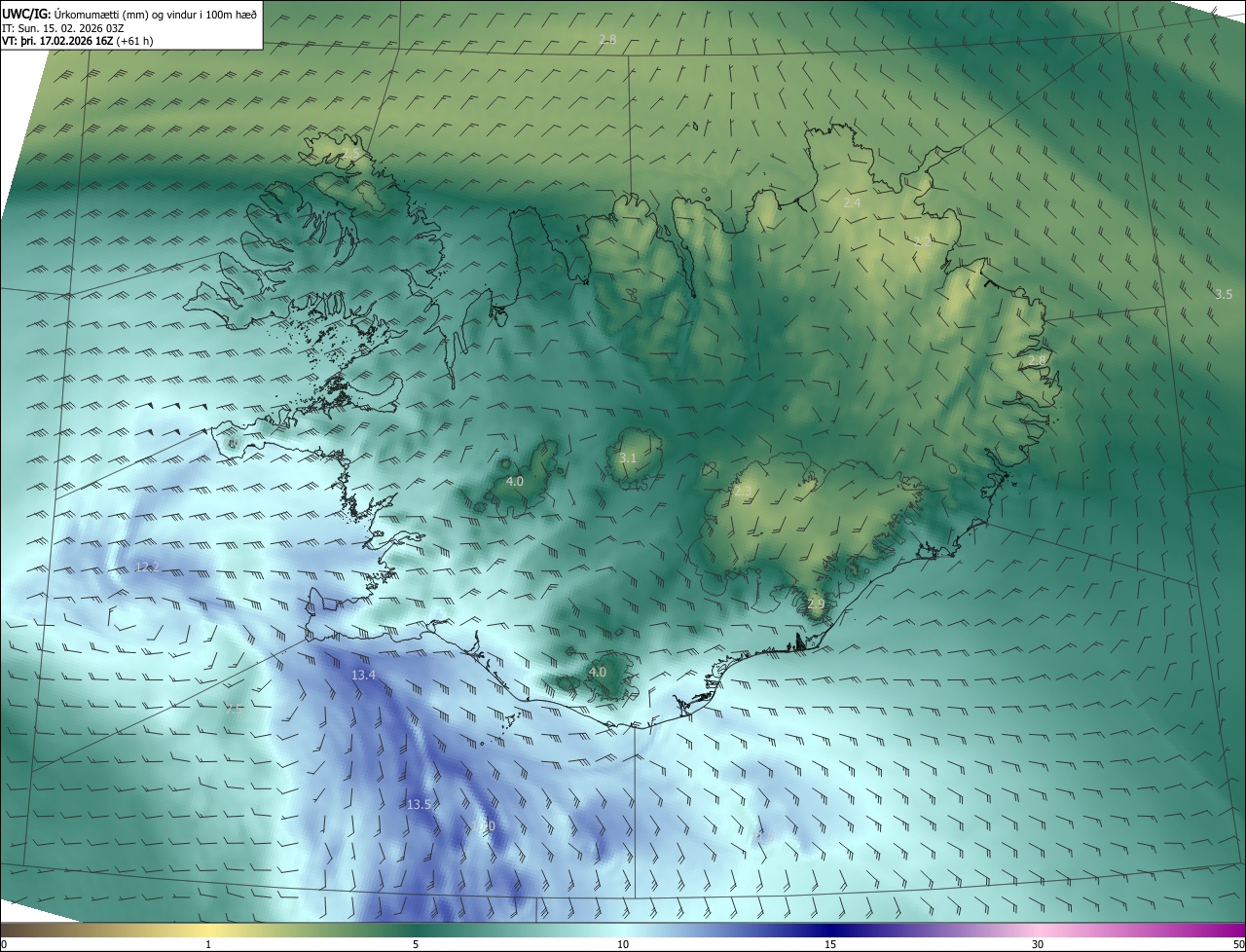Click the '1' tick label on the color scale

[x=208, y=945]
